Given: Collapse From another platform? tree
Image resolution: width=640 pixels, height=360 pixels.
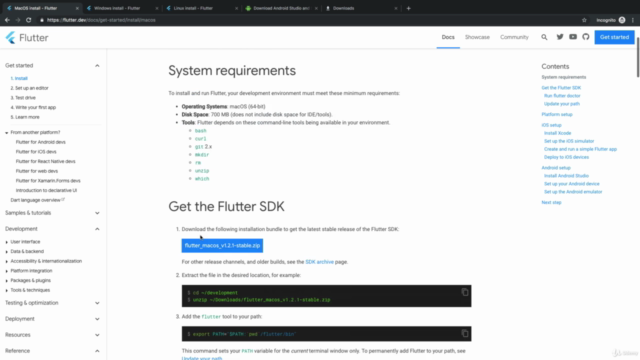Looking at the screenshot, I should pos(7,133).
